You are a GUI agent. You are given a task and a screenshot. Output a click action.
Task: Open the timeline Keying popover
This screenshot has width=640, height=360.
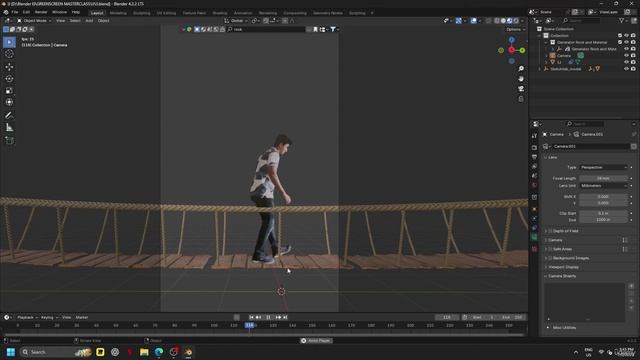[x=49, y=317]
